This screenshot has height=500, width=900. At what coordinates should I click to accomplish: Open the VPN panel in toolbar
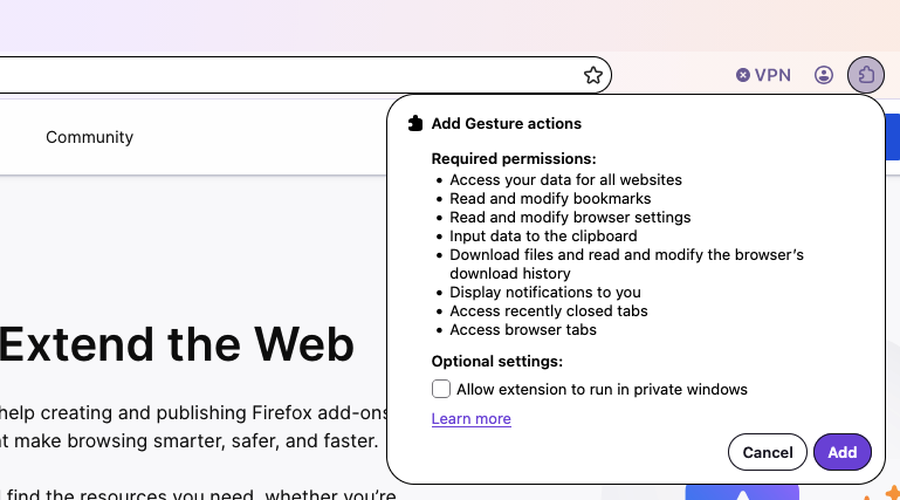[x=763, y=75]
